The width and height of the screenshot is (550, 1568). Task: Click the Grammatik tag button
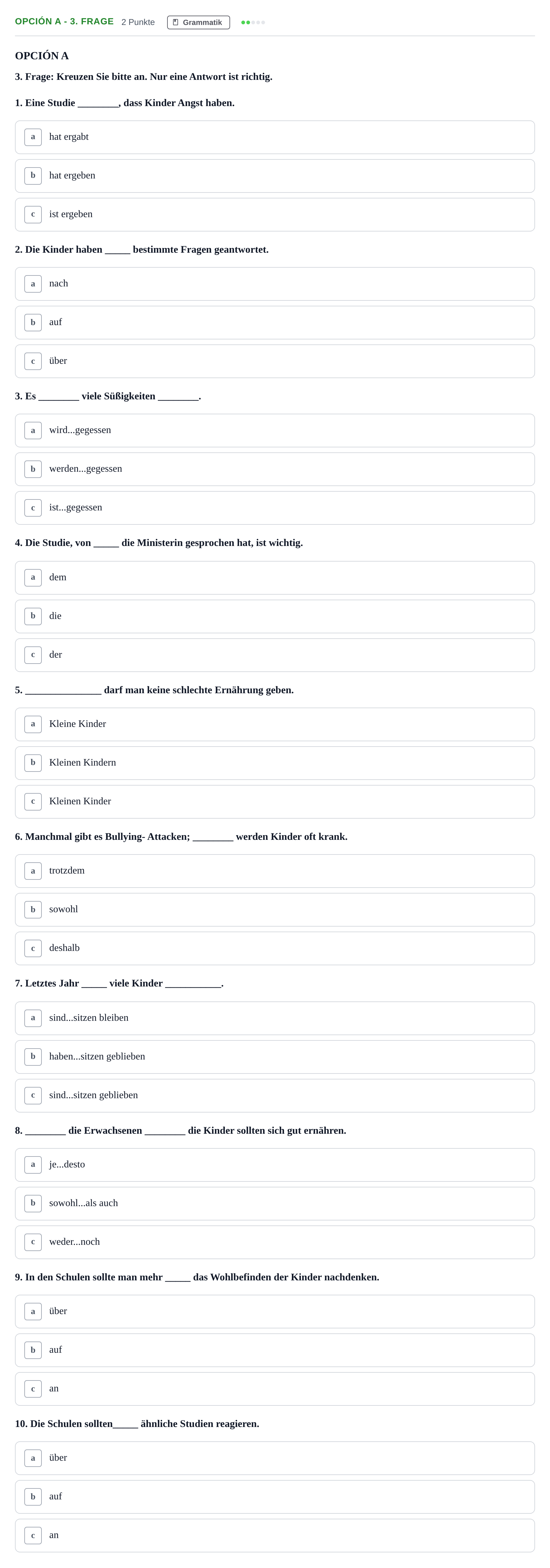[x=198, y=22]
